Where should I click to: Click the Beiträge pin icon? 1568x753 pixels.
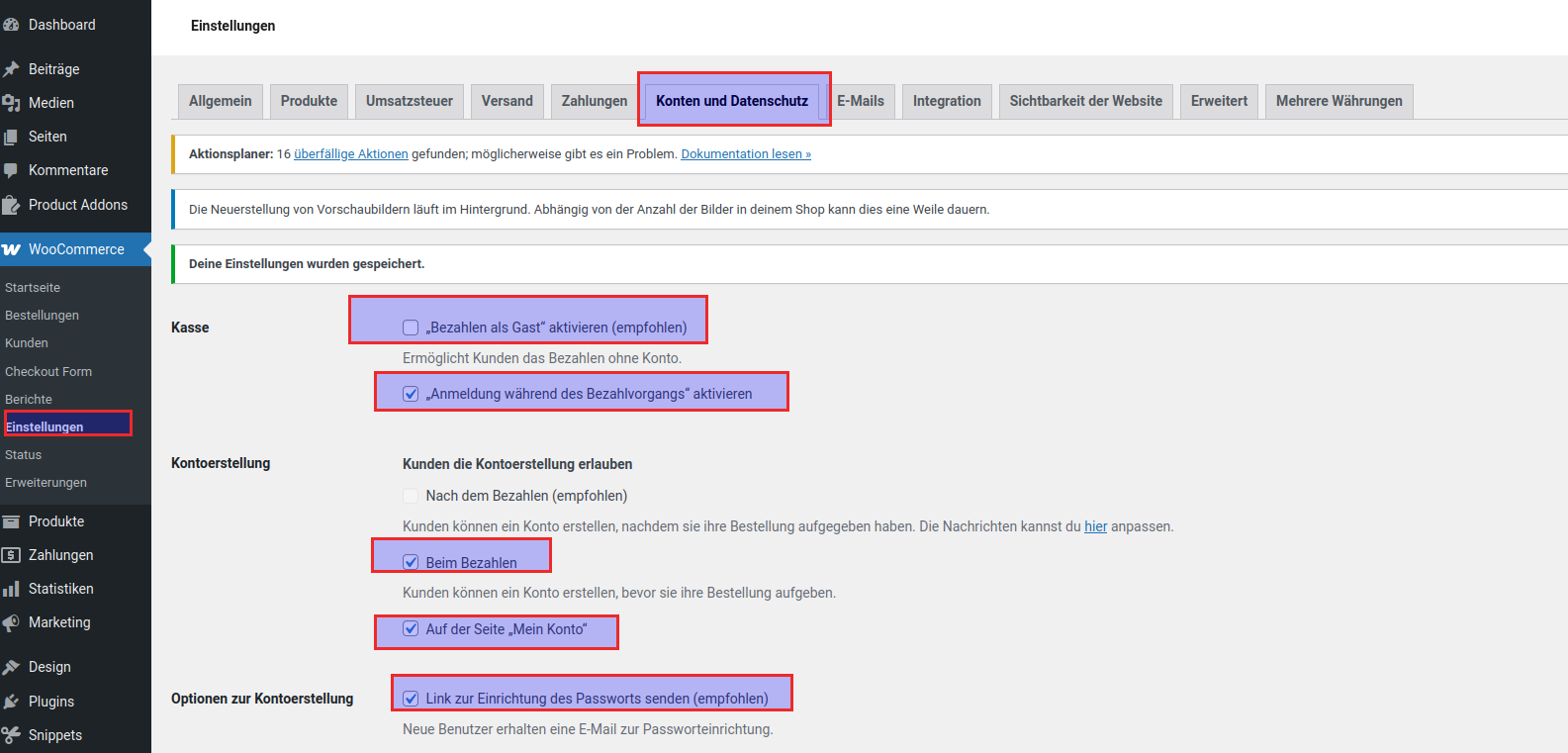(11, 69)
